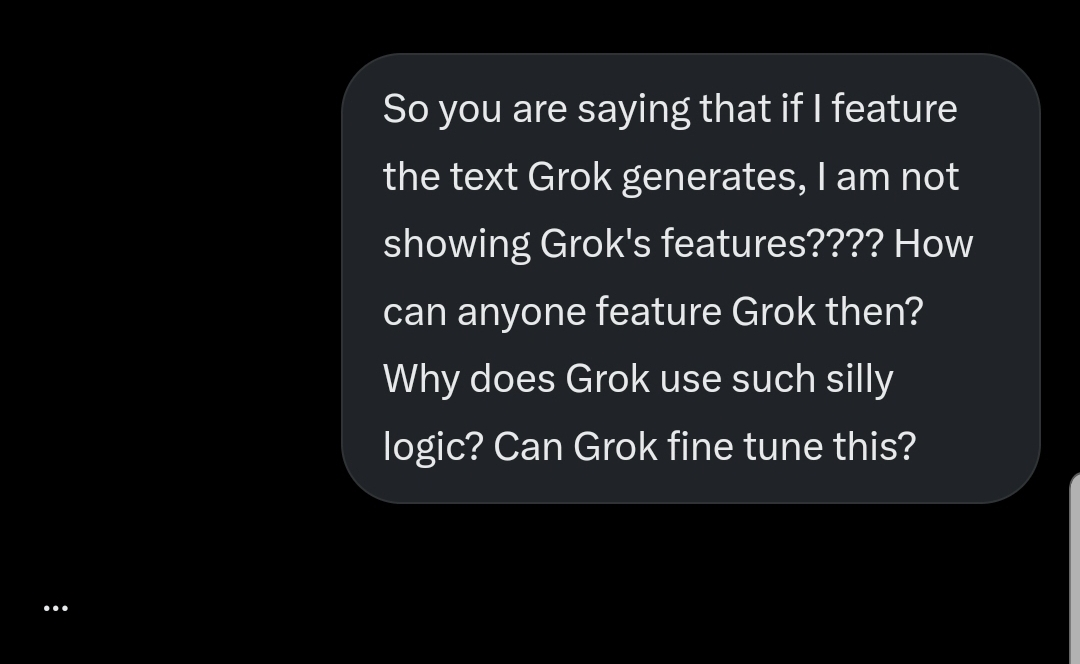Click the word "How" in the message
Screen dimensions: 1080x664
(x=933, y=244)
